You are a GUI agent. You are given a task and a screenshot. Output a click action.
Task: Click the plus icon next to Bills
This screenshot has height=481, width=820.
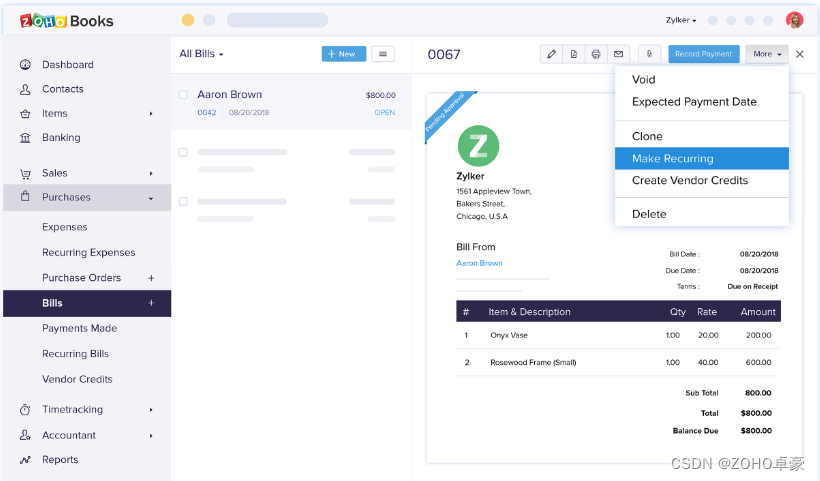click(151, 303)
